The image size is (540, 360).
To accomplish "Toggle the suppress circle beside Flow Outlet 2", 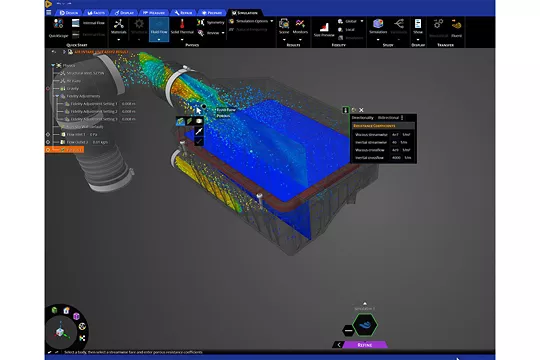I will [x=48, y=142].
